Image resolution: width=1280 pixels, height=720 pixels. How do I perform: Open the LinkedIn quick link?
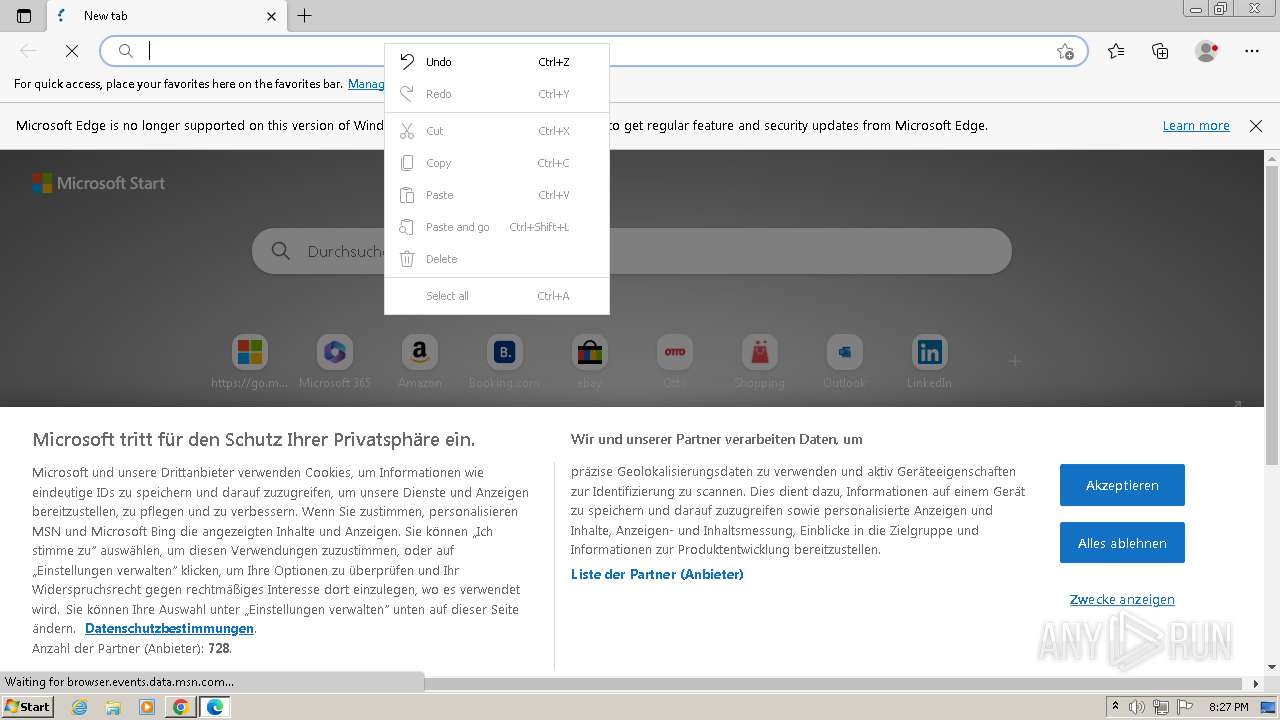coord(930,362)
